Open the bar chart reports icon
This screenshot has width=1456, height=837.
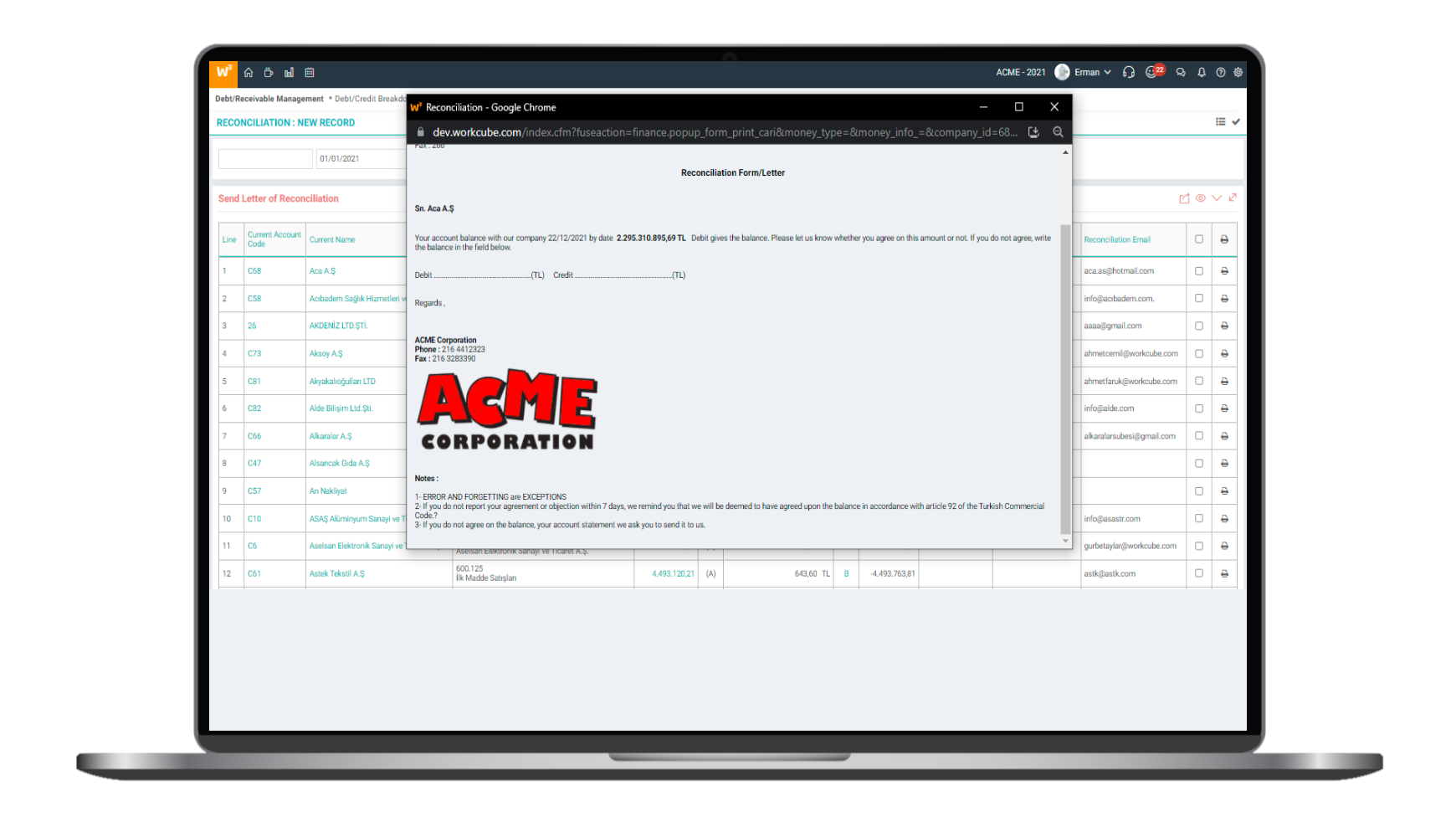(289, 73)
